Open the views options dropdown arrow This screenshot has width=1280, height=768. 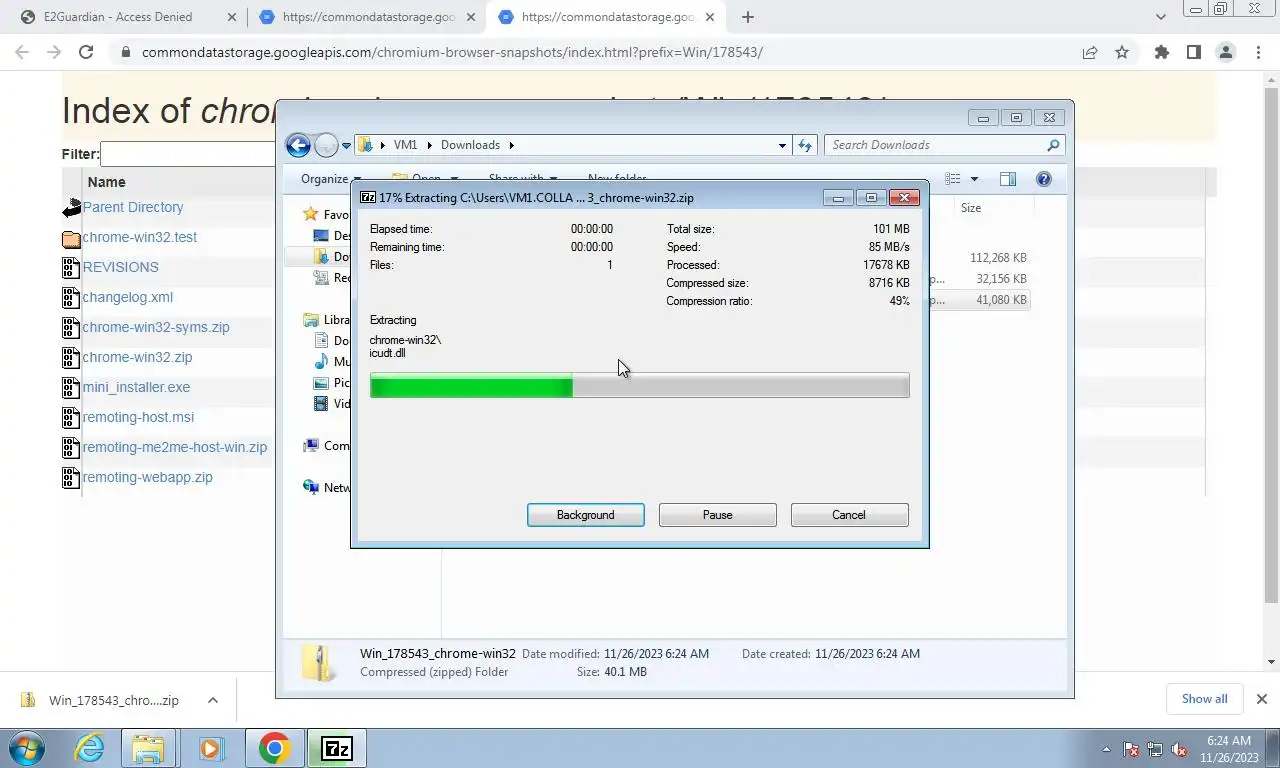tap(974, 179)
